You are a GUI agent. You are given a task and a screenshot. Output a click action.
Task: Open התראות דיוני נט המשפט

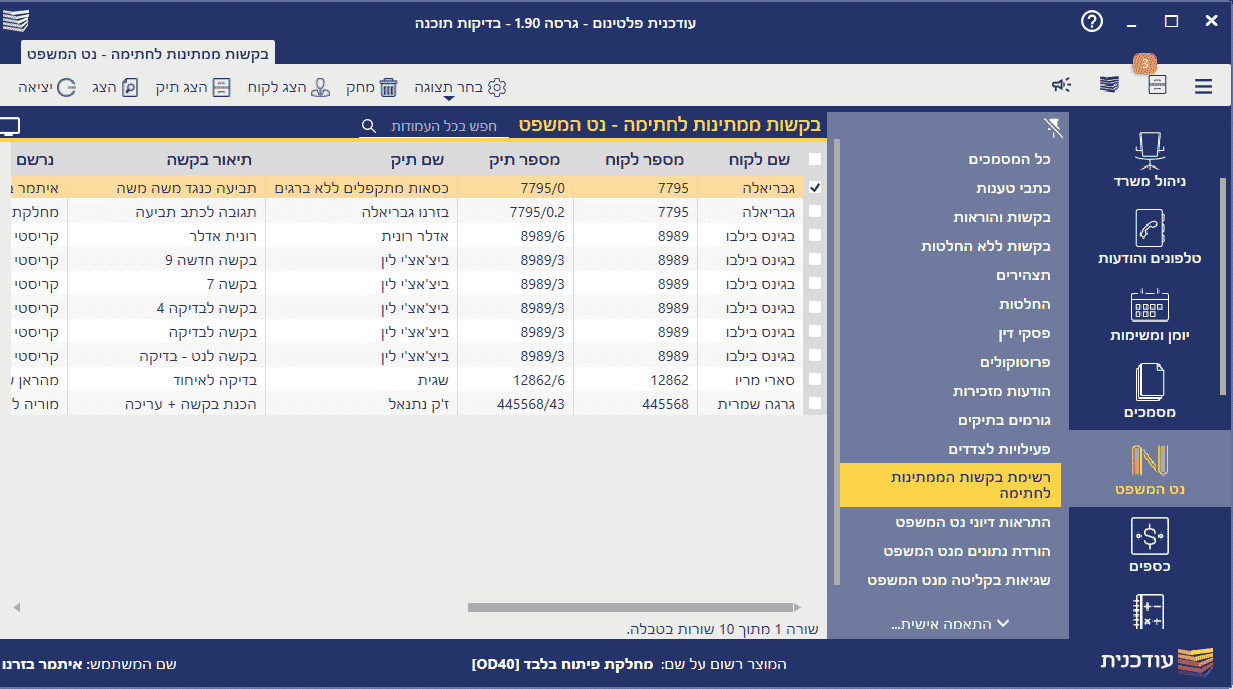click(x=973, y=522)
